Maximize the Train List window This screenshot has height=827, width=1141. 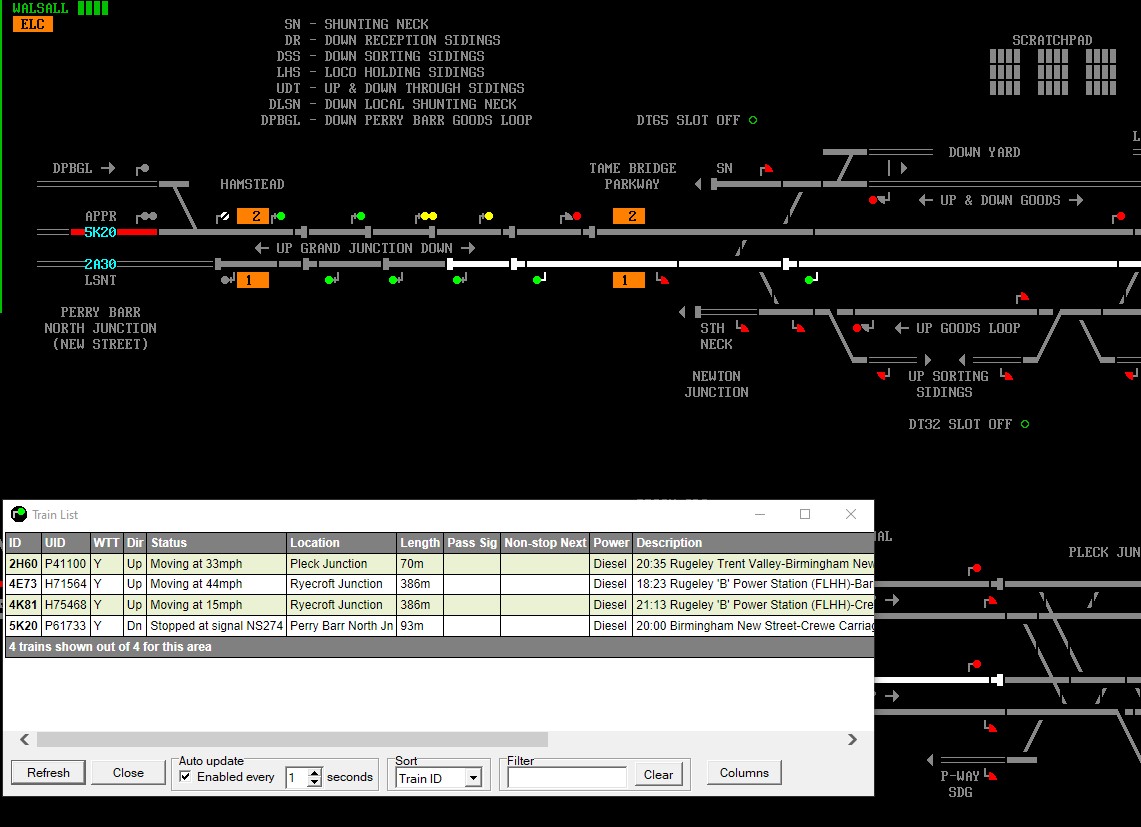[x=805, y=514]
